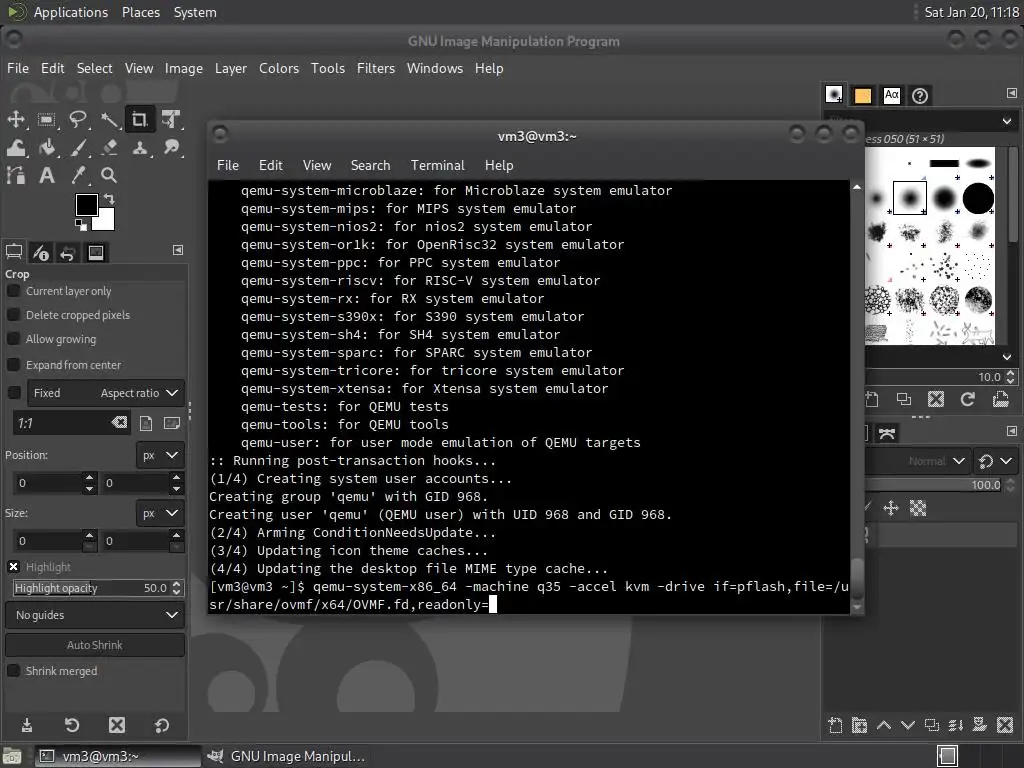Open the brush filter tag dropdown

[x=1006, y=121]
